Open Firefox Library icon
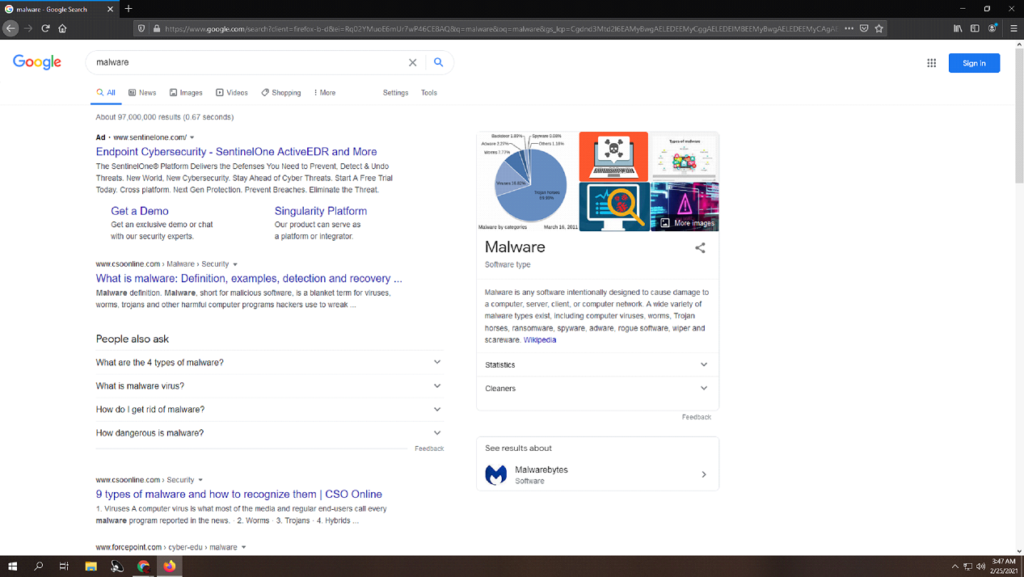The image size is (1024, 577). (x=957, y=28)
